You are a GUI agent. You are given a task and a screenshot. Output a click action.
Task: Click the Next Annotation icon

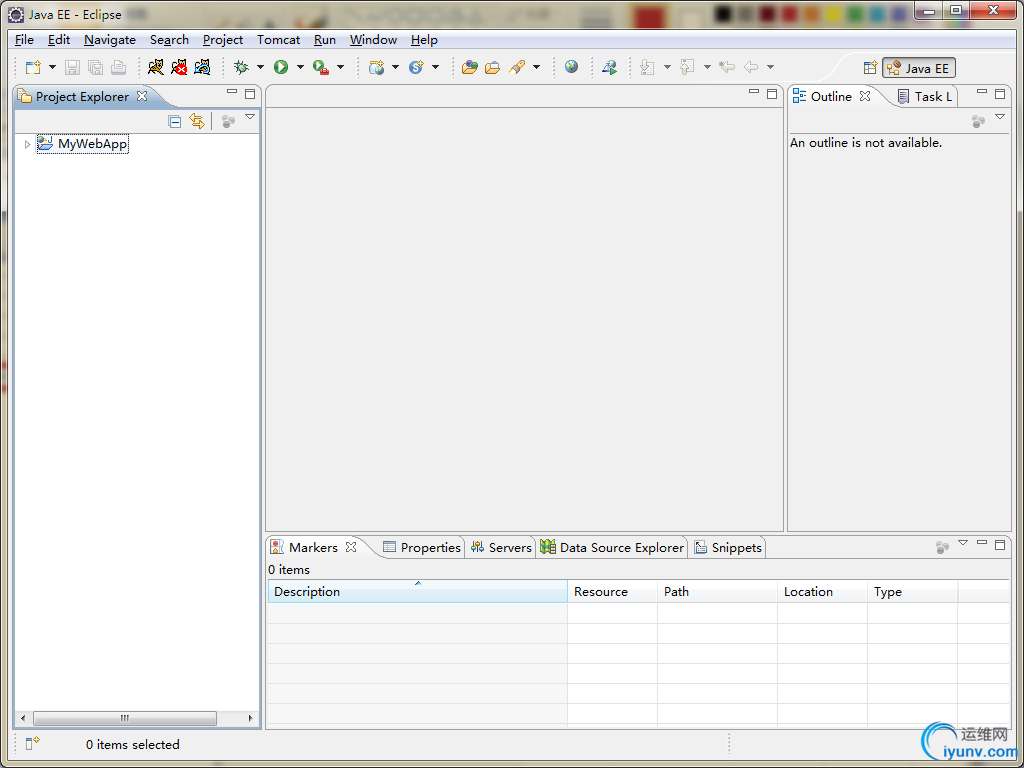pyautogui.click(x=648, y=67)
